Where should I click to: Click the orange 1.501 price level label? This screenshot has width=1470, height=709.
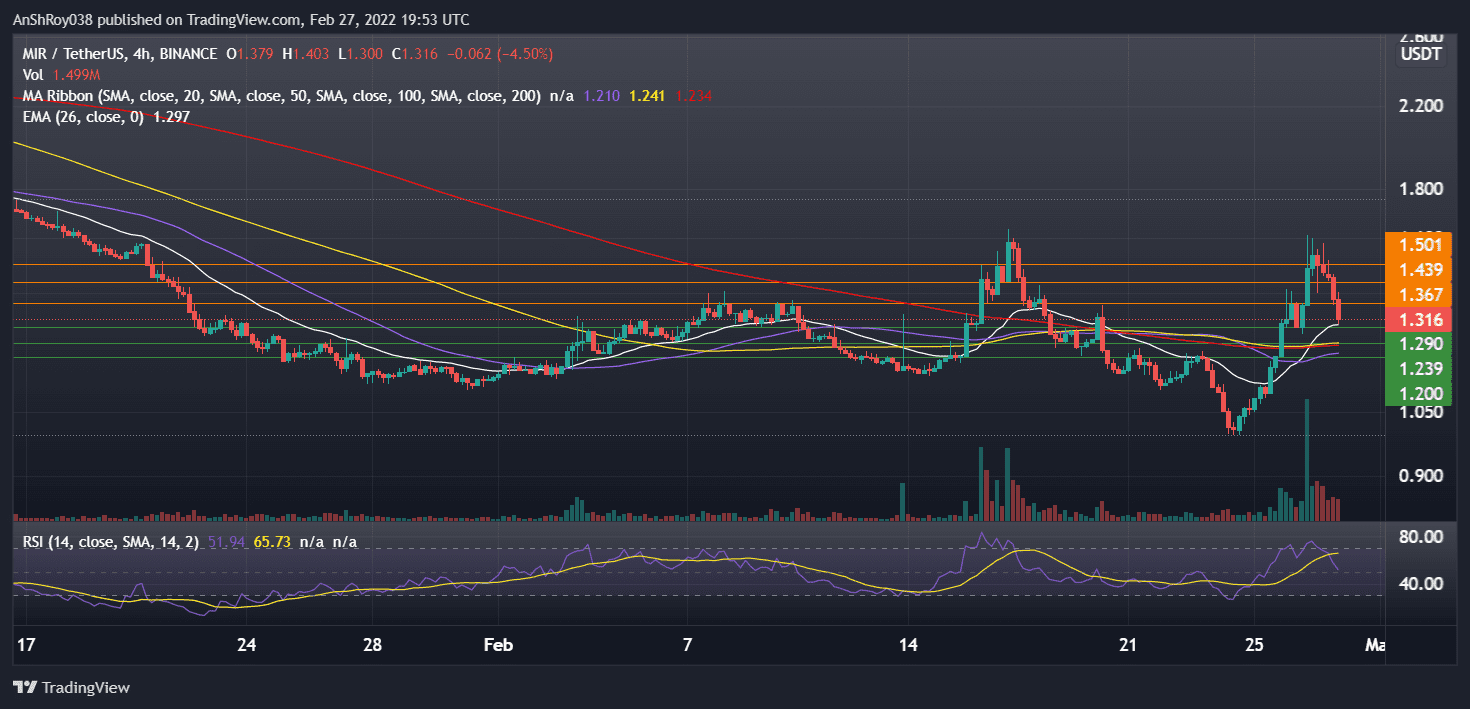(1420, 242)
